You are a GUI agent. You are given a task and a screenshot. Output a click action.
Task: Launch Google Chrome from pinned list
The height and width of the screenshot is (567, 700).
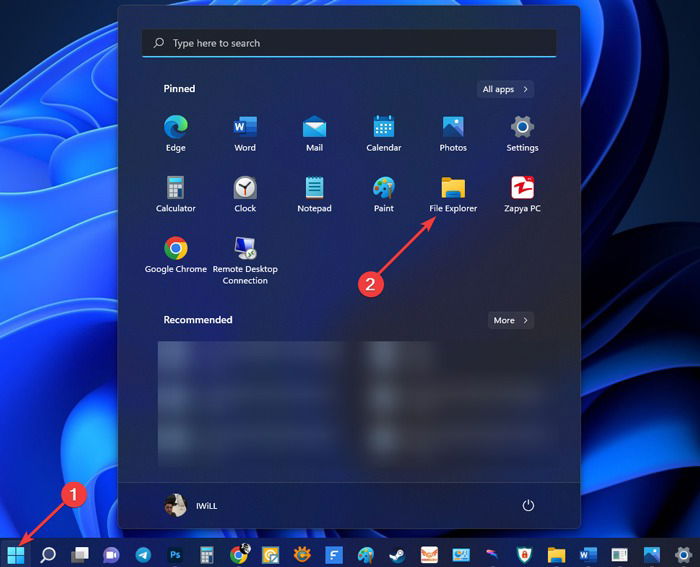point(175,254)
